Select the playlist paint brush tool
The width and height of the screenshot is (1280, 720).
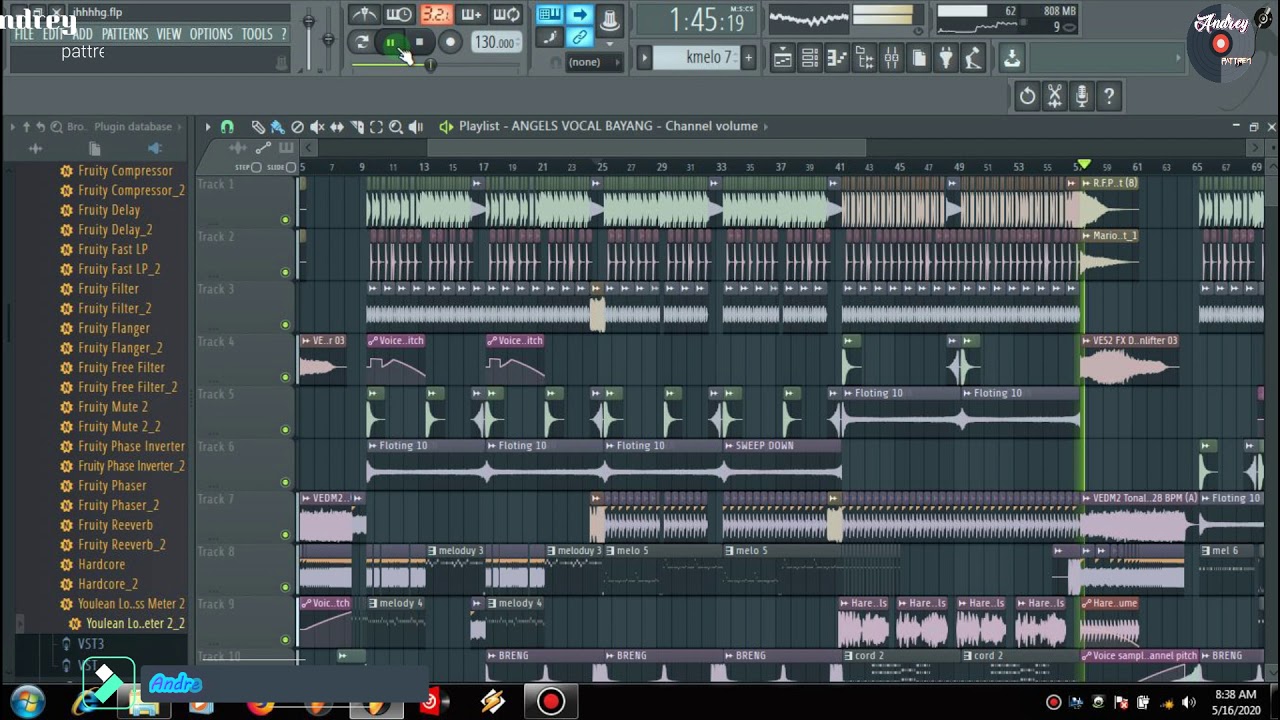[277, 127]
